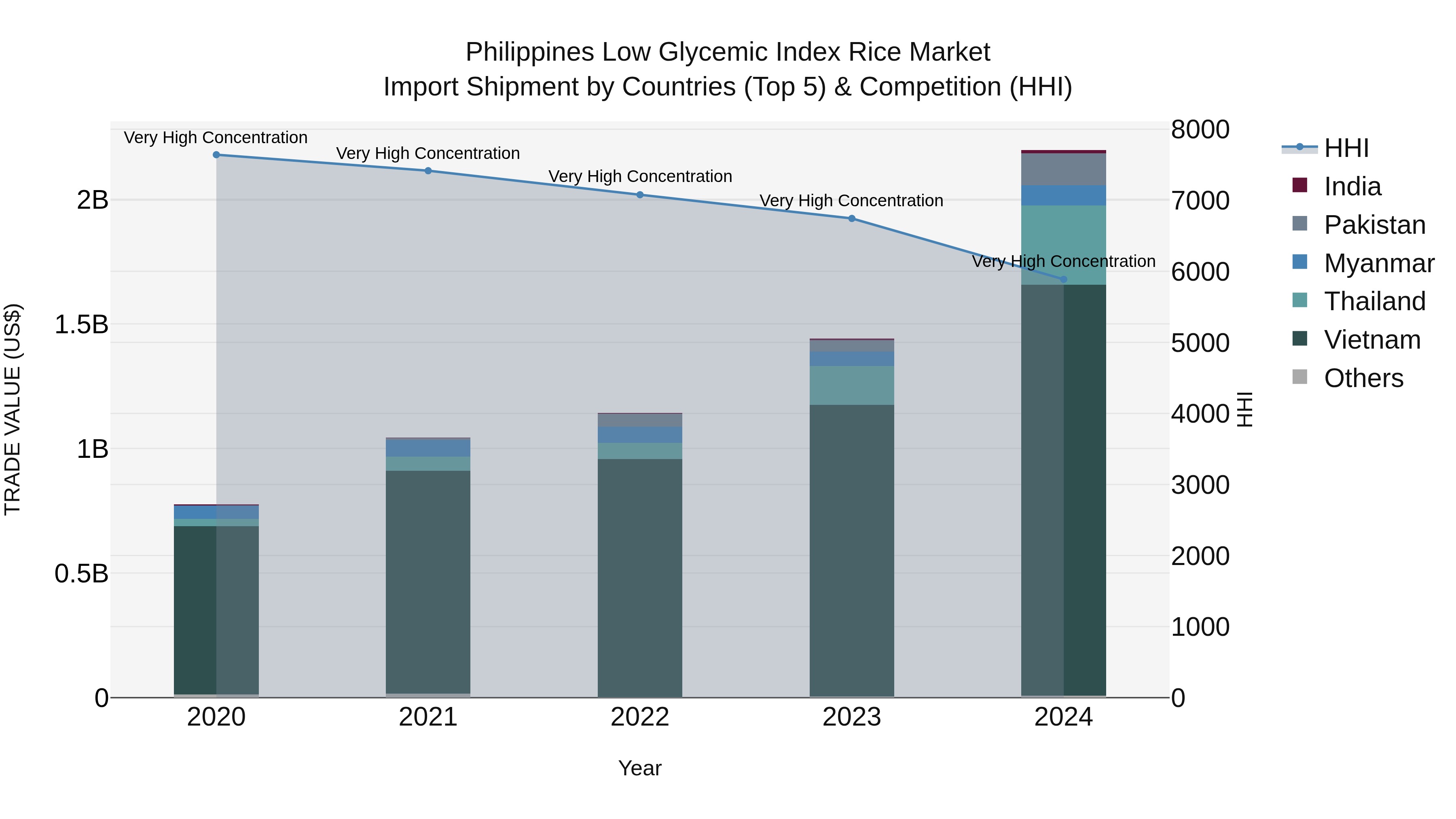Toggle the HHI line legend entry
Screen dimensions: 1456x819
[x=1326, y=148]
